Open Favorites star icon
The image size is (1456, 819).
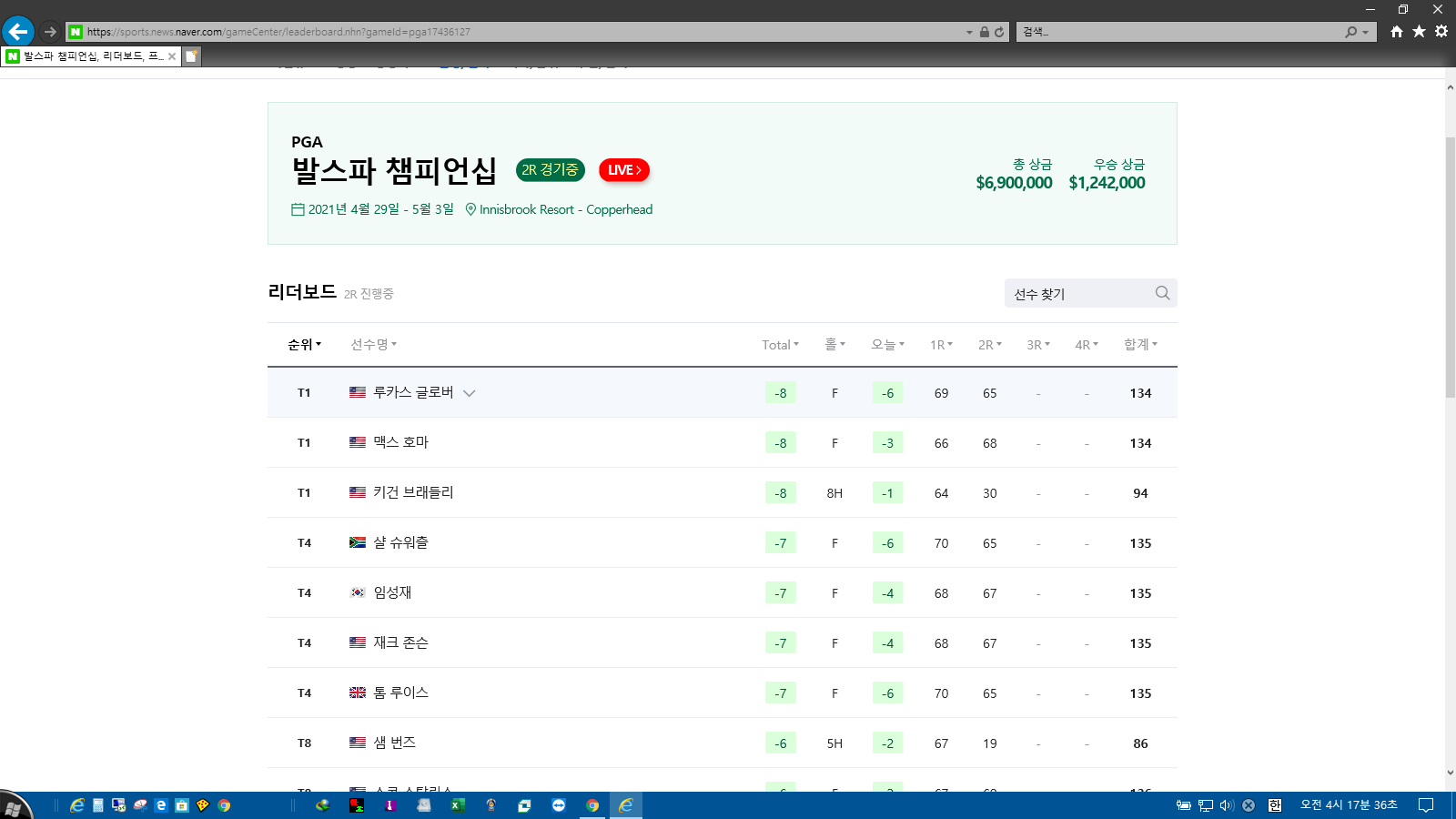[x=1419, y=32]
